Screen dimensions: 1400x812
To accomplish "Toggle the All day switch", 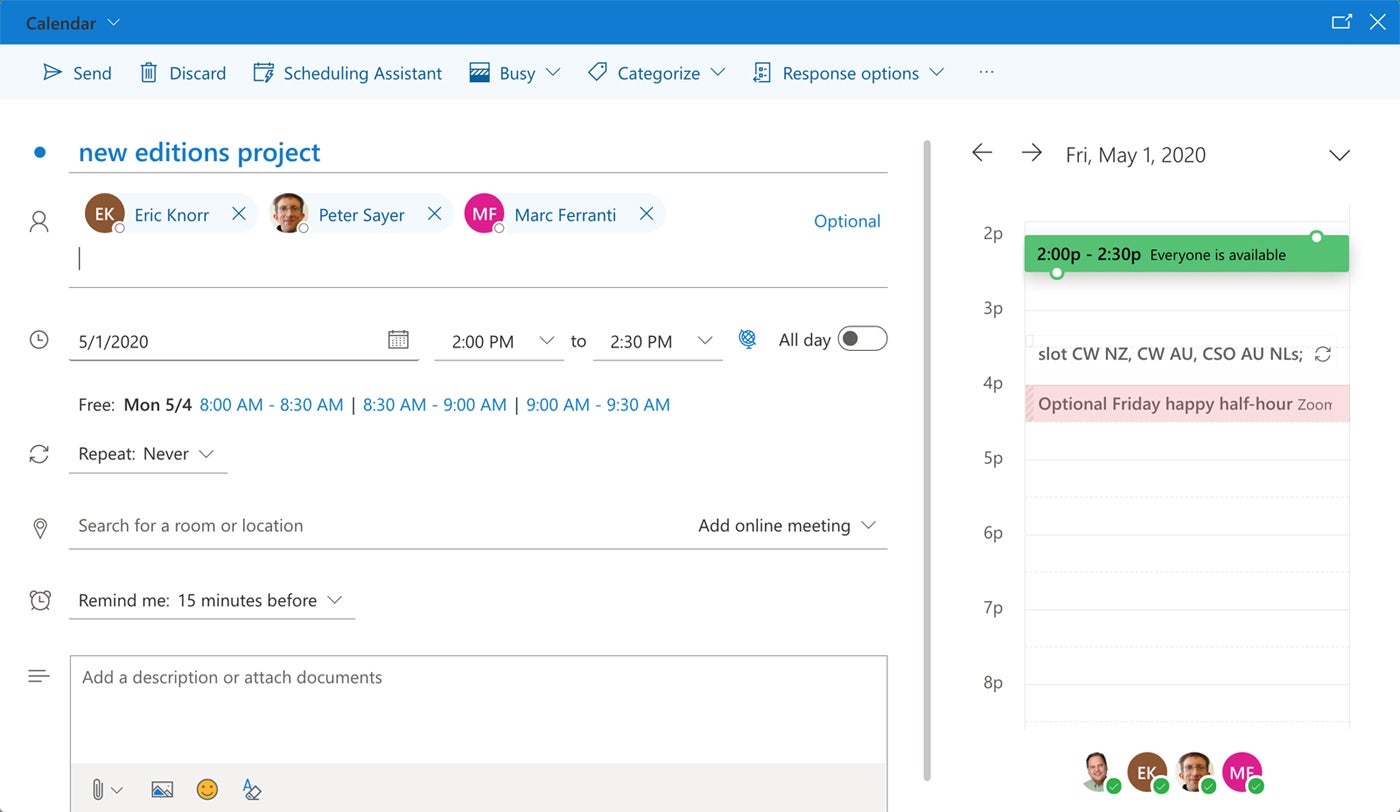I will pos(862,339).
